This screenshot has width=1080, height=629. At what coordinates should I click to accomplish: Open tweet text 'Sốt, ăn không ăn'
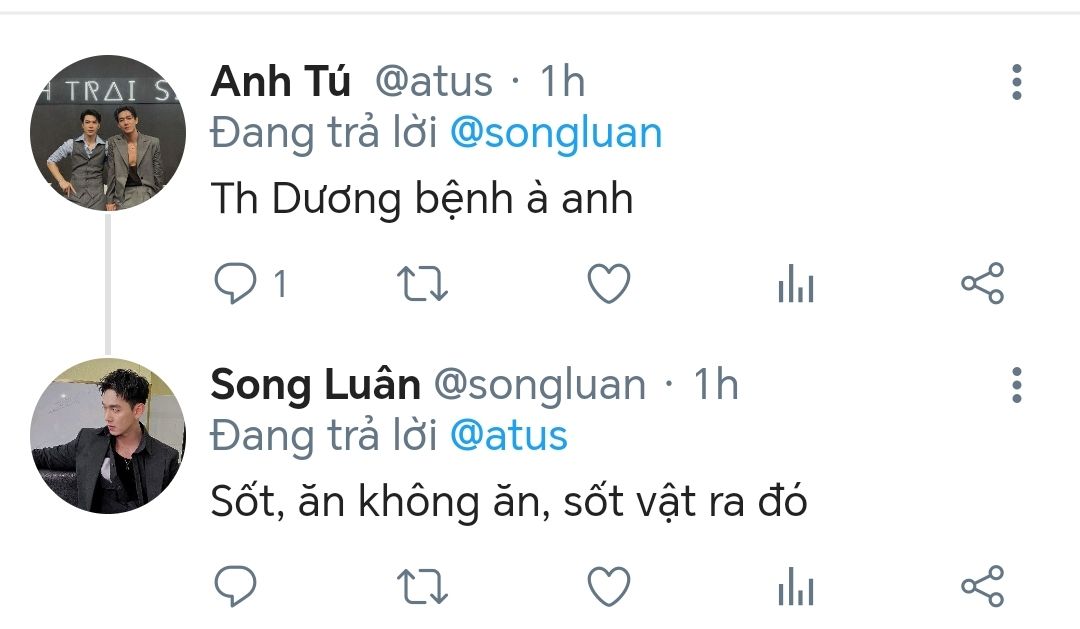click(x=508, y=502)
